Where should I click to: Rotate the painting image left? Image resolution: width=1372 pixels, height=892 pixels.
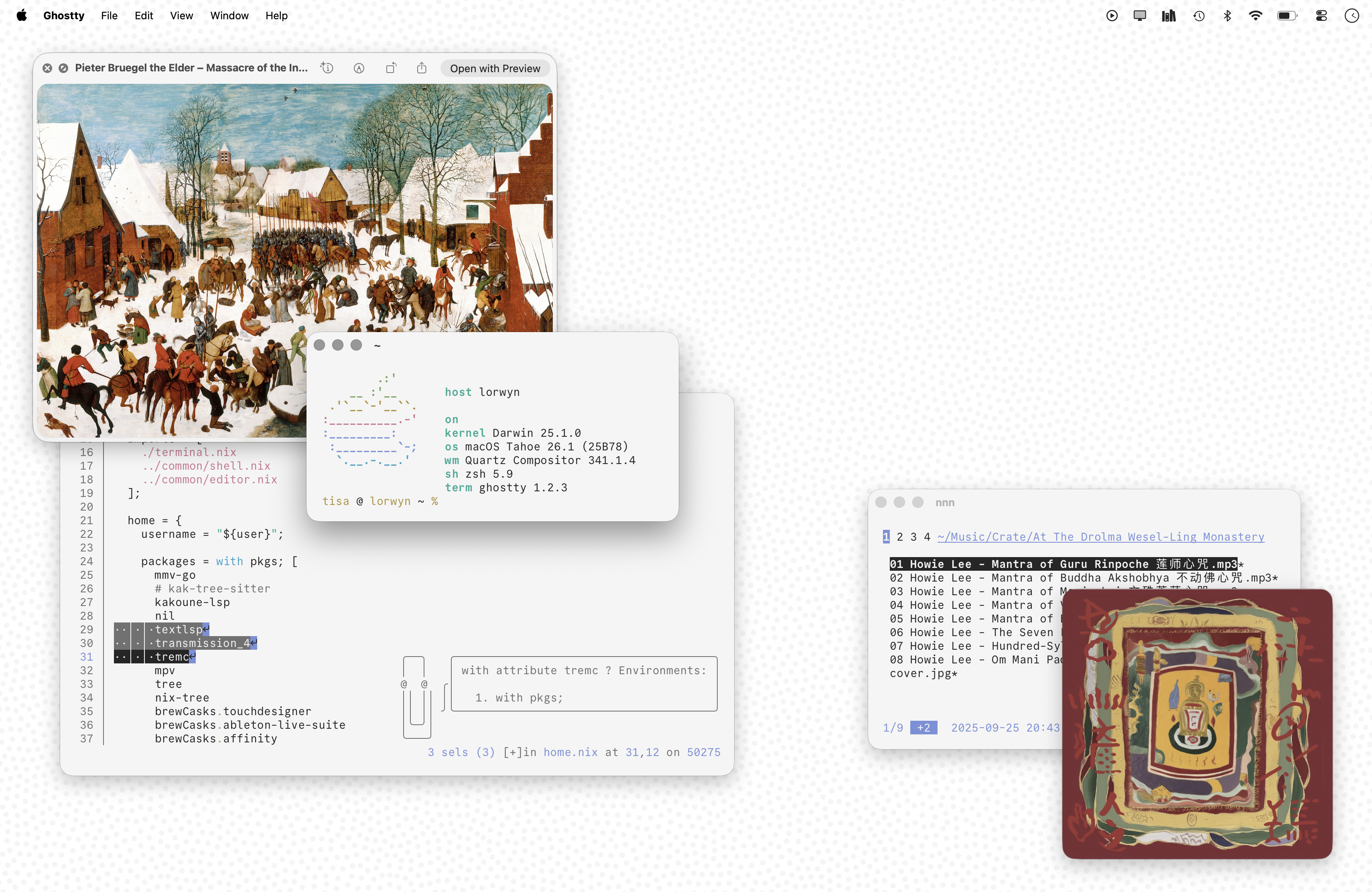coord(391,68)
